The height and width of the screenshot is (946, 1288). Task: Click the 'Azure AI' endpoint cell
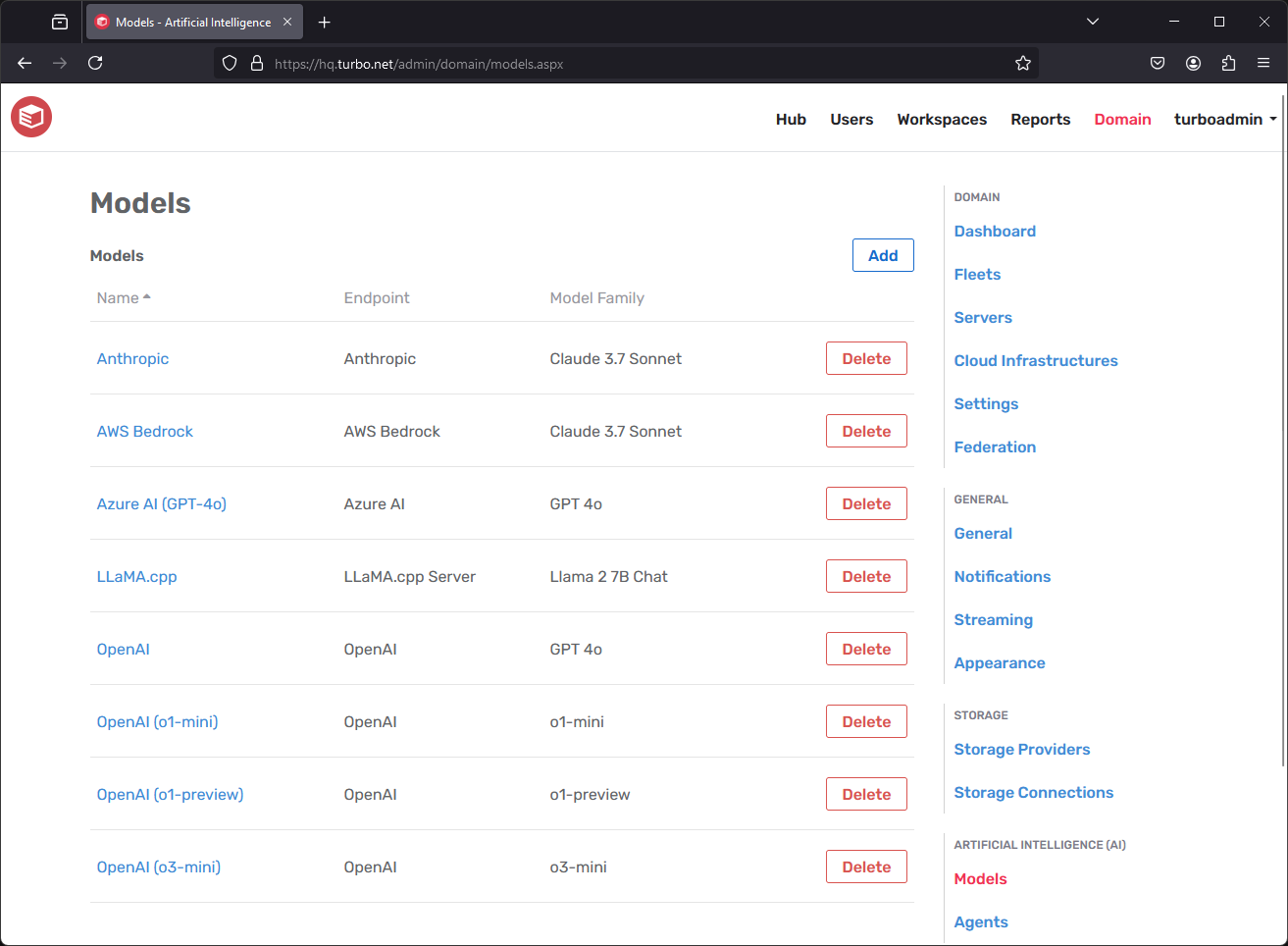point(374,504)
